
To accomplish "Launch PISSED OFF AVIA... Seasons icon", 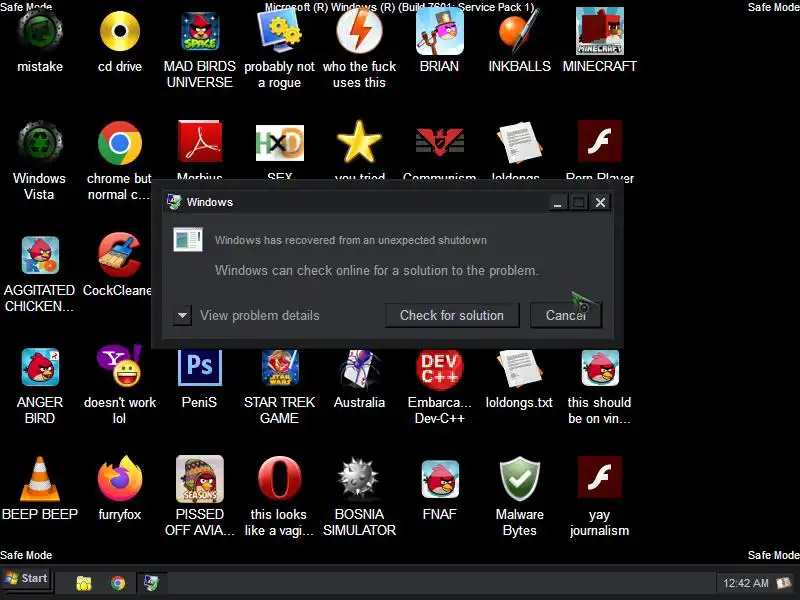I will click(200, 479).
